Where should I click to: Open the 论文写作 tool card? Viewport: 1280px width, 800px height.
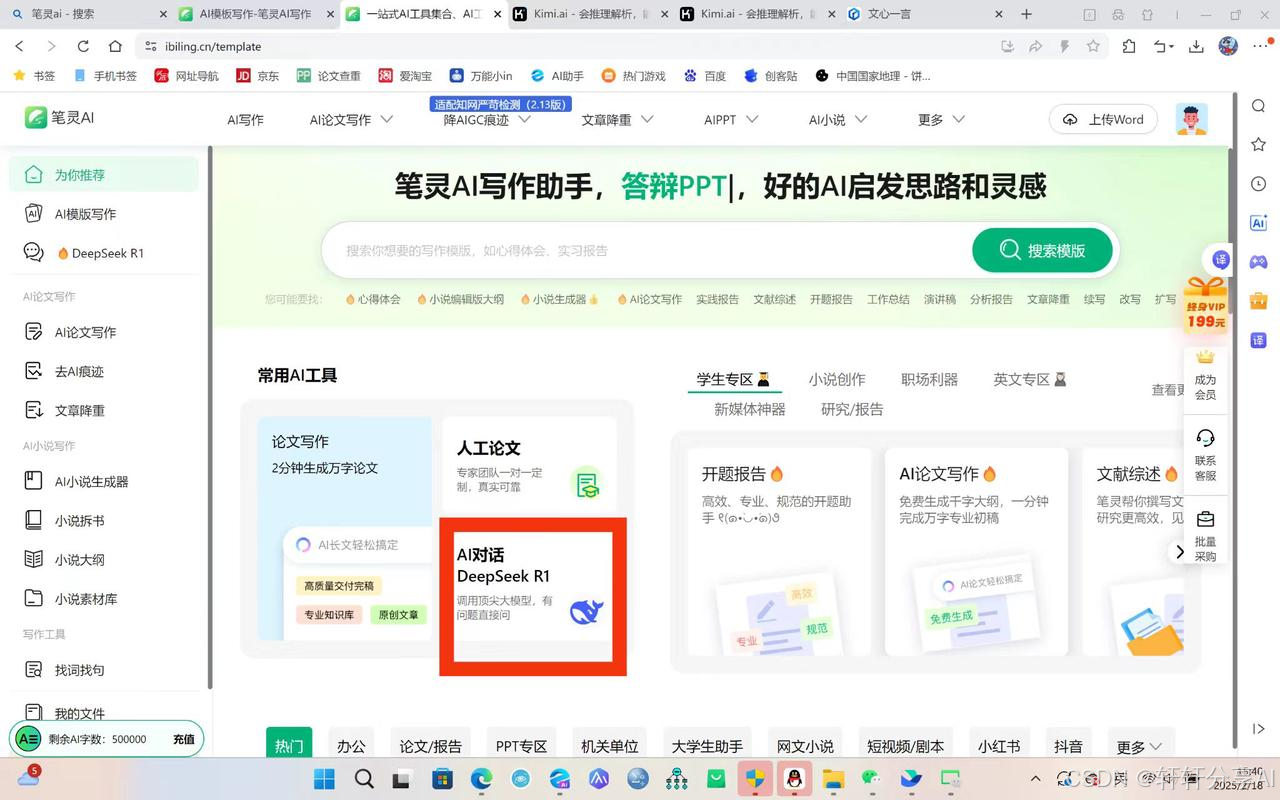[345, 528]
